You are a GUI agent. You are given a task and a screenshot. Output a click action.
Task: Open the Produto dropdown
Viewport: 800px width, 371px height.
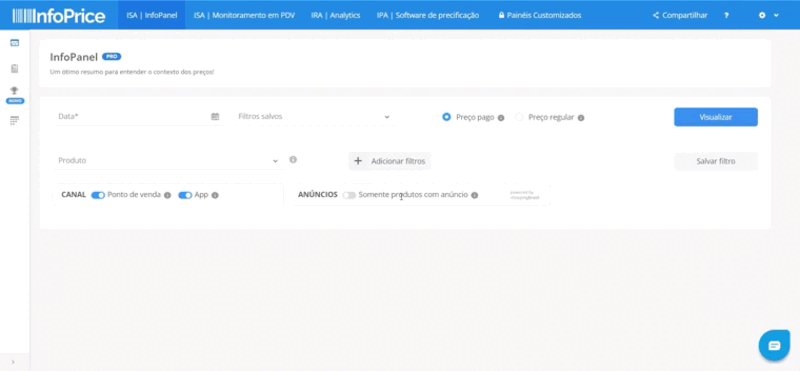pos(168,160)
